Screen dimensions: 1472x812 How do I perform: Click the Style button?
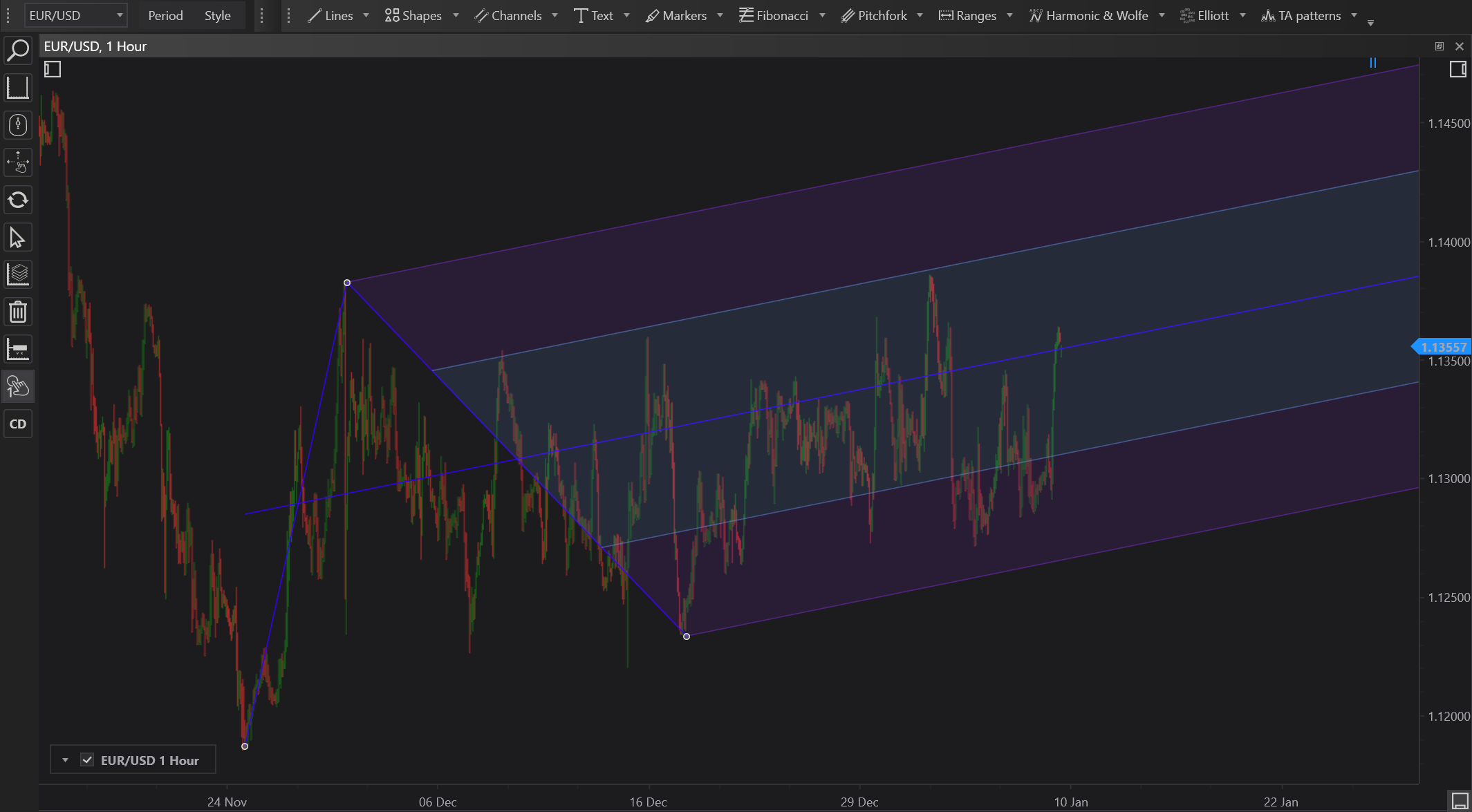tap(217, 15)
